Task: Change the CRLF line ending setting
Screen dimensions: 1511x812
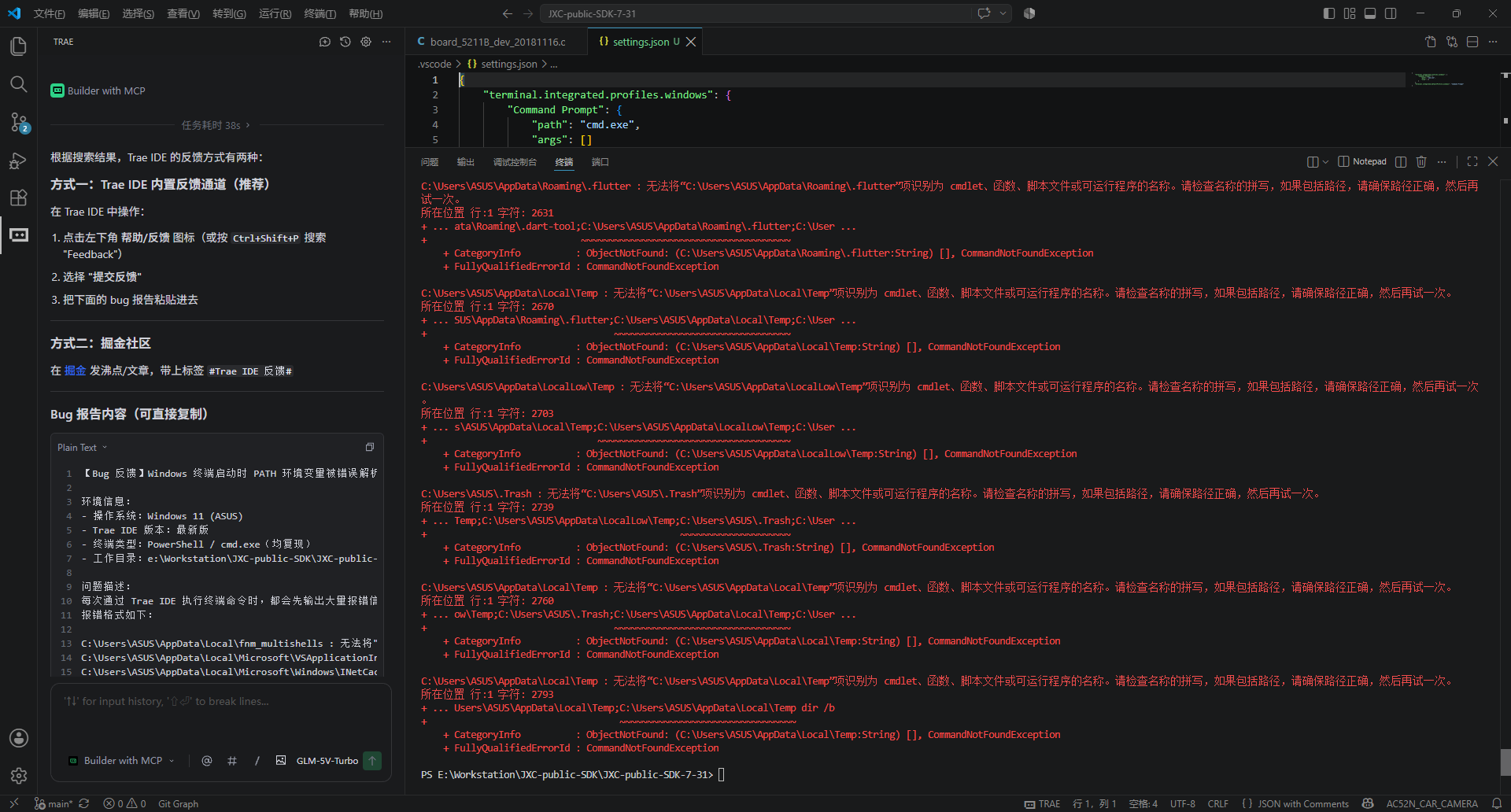Action: click(x=1218, y=803)
